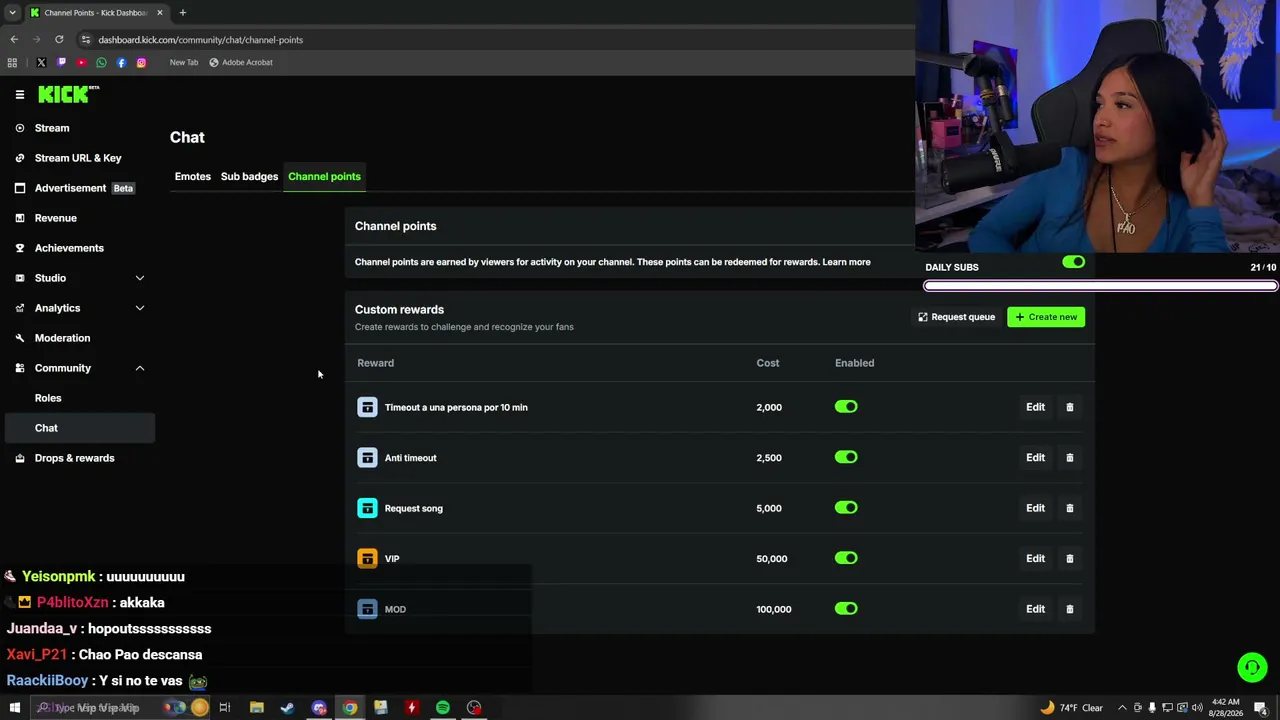The image size is (1280, 720).
Task: Open the Adobe Acrobat bookmark
Action: (240, 62)
